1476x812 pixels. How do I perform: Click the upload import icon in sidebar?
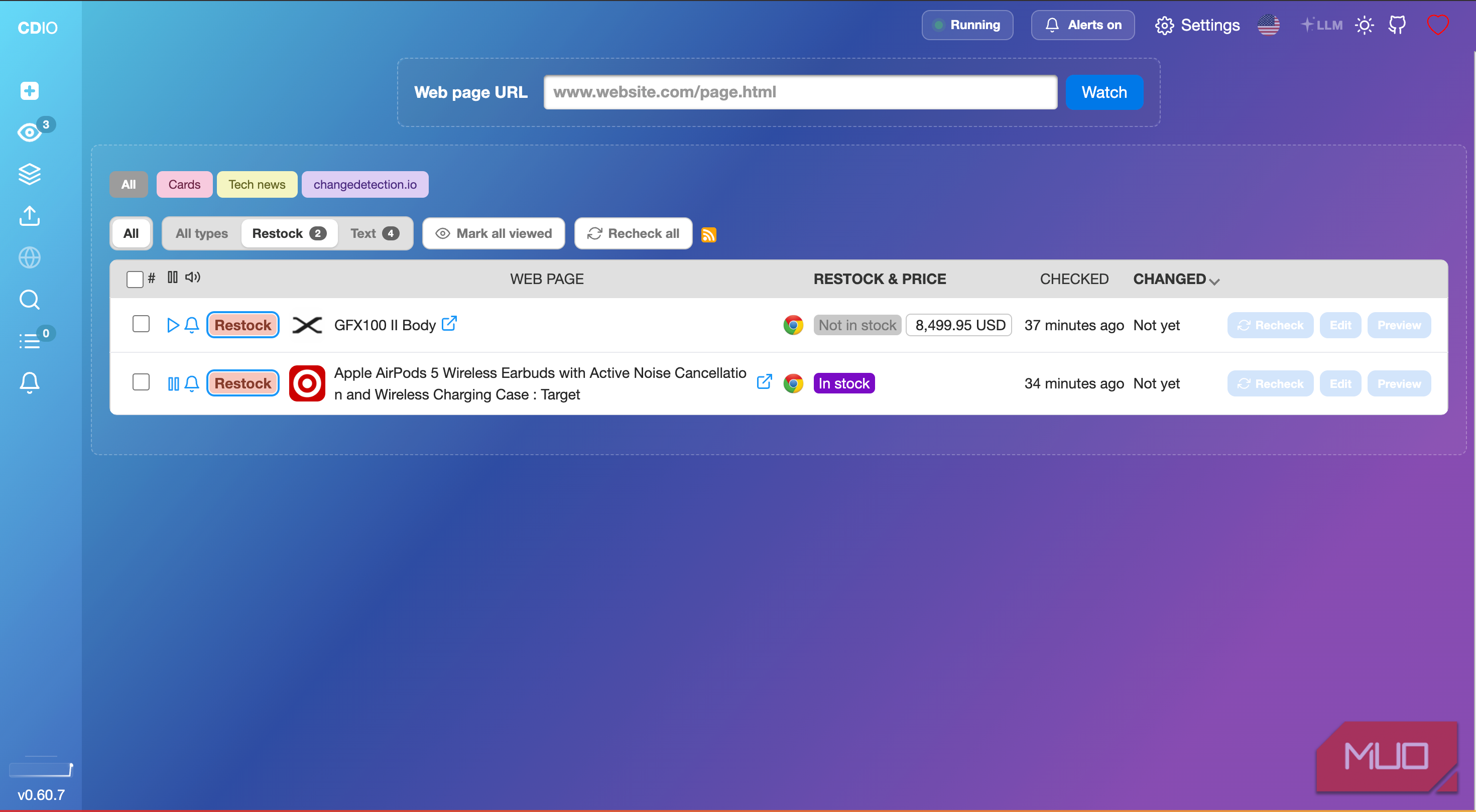(x=29, y=216)
